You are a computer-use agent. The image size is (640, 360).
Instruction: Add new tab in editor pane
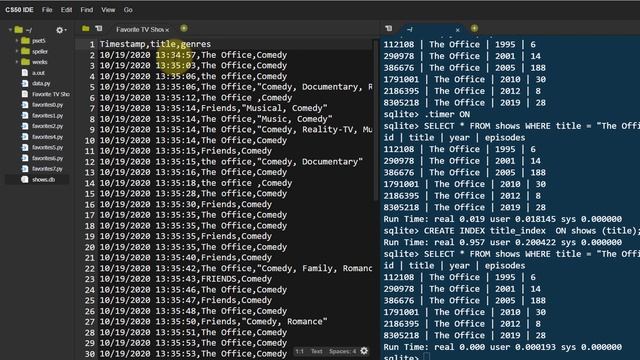(184, 28)
